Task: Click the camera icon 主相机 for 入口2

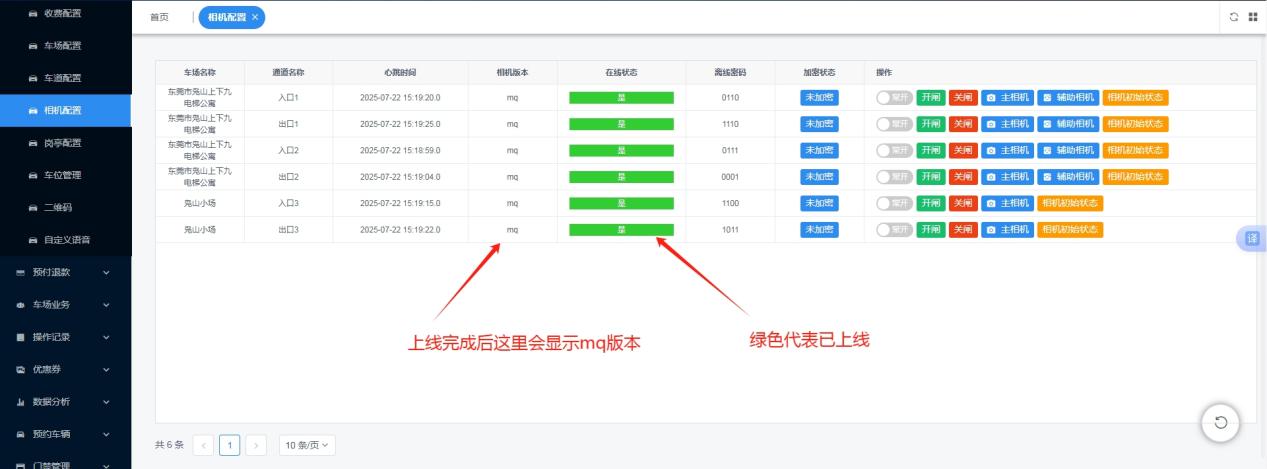Action: point(991,150)
